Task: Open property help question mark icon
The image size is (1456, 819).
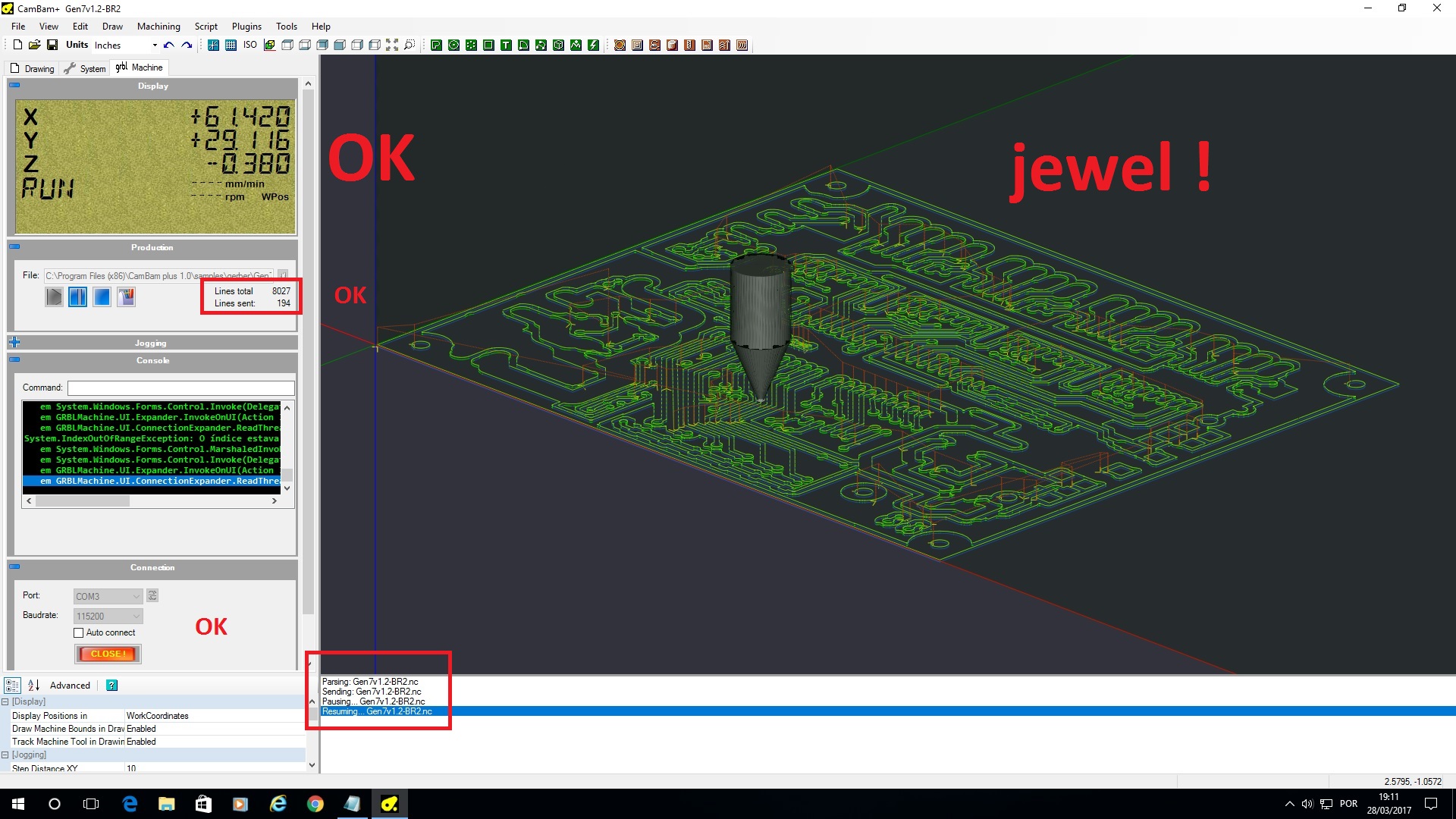Action: [x=111, y=686]
